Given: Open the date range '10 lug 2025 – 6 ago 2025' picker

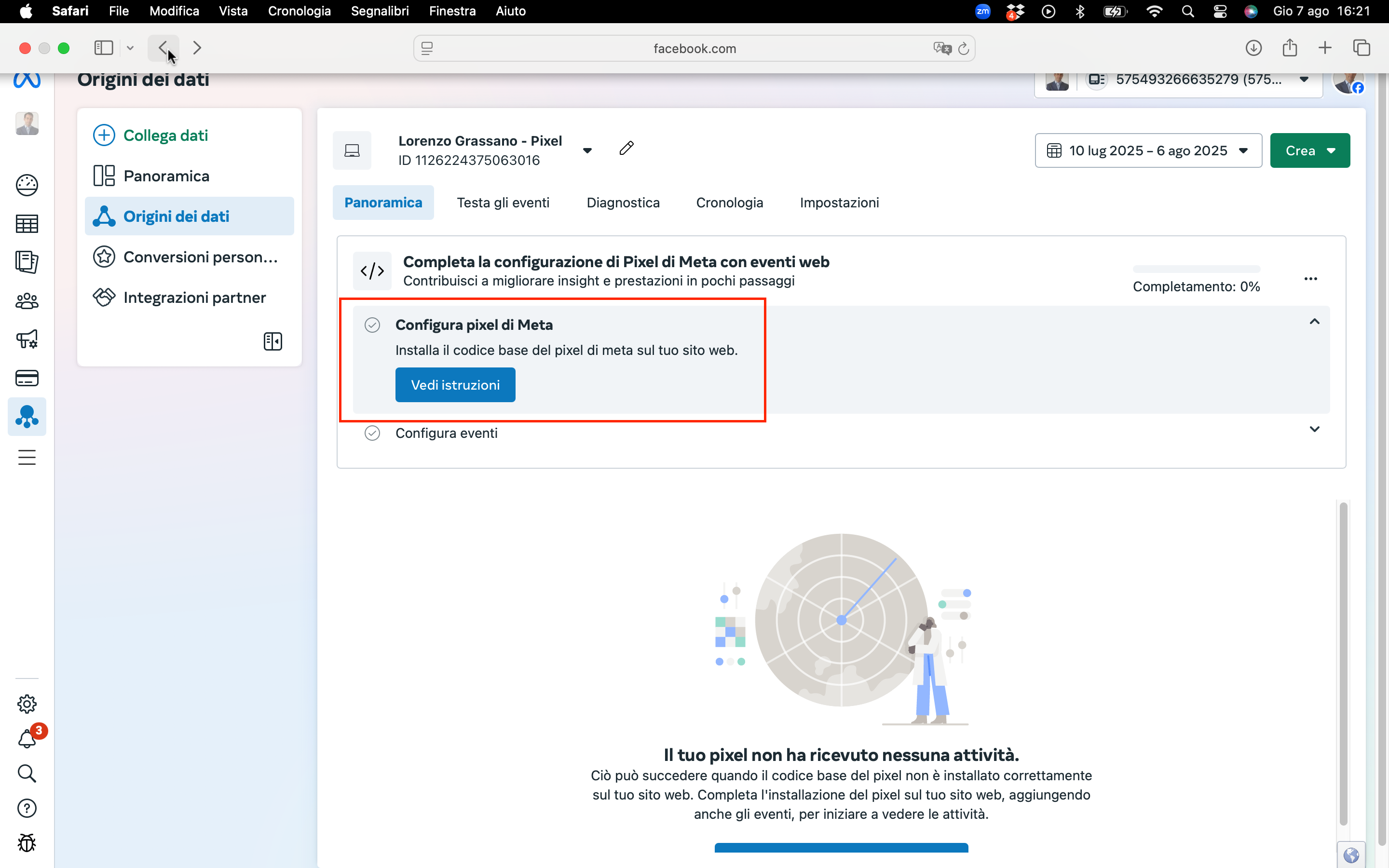Looking at the screenshot, I should [x=1148, y=150].
